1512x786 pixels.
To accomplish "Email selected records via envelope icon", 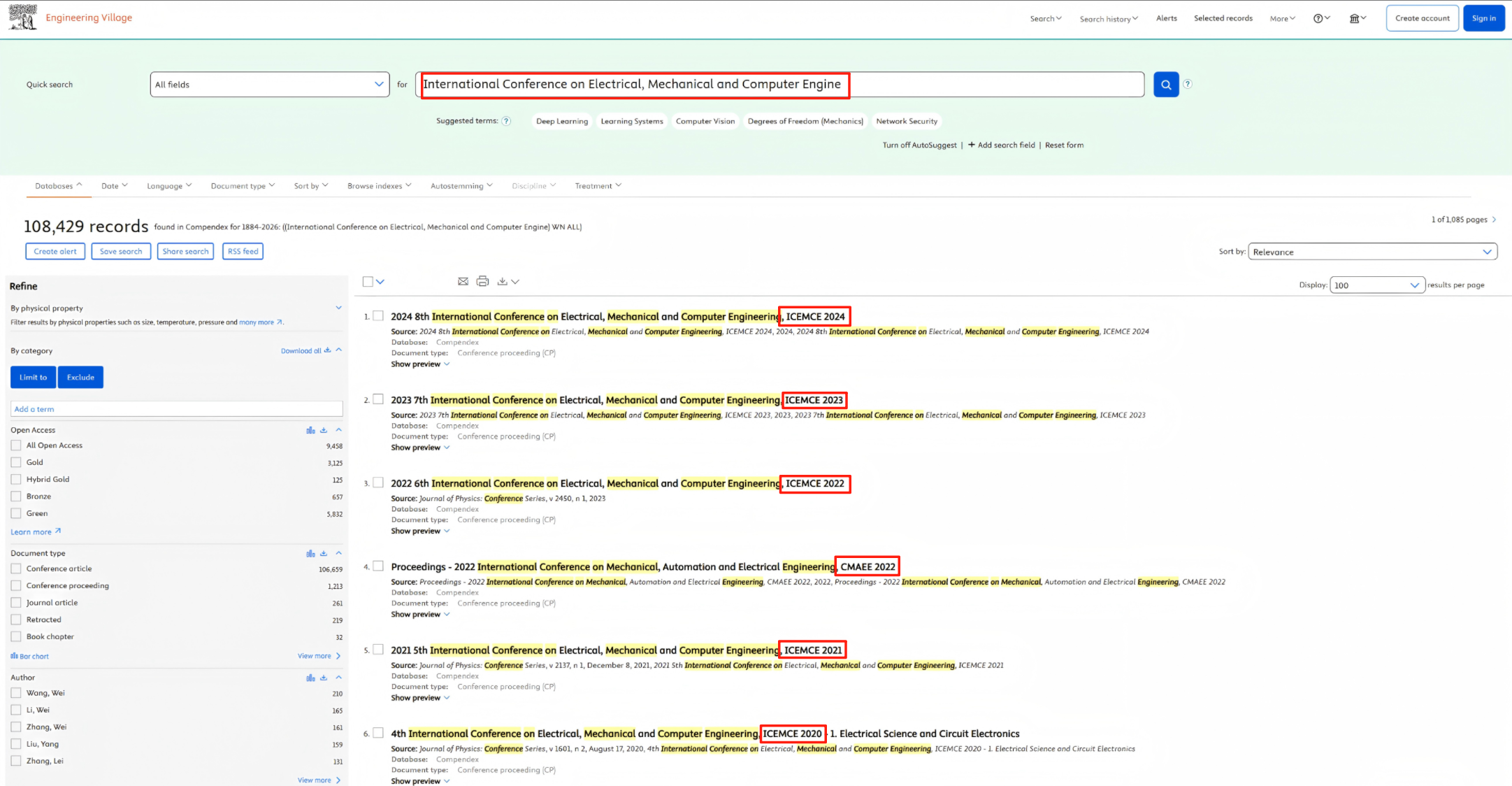I will [463, 281].
